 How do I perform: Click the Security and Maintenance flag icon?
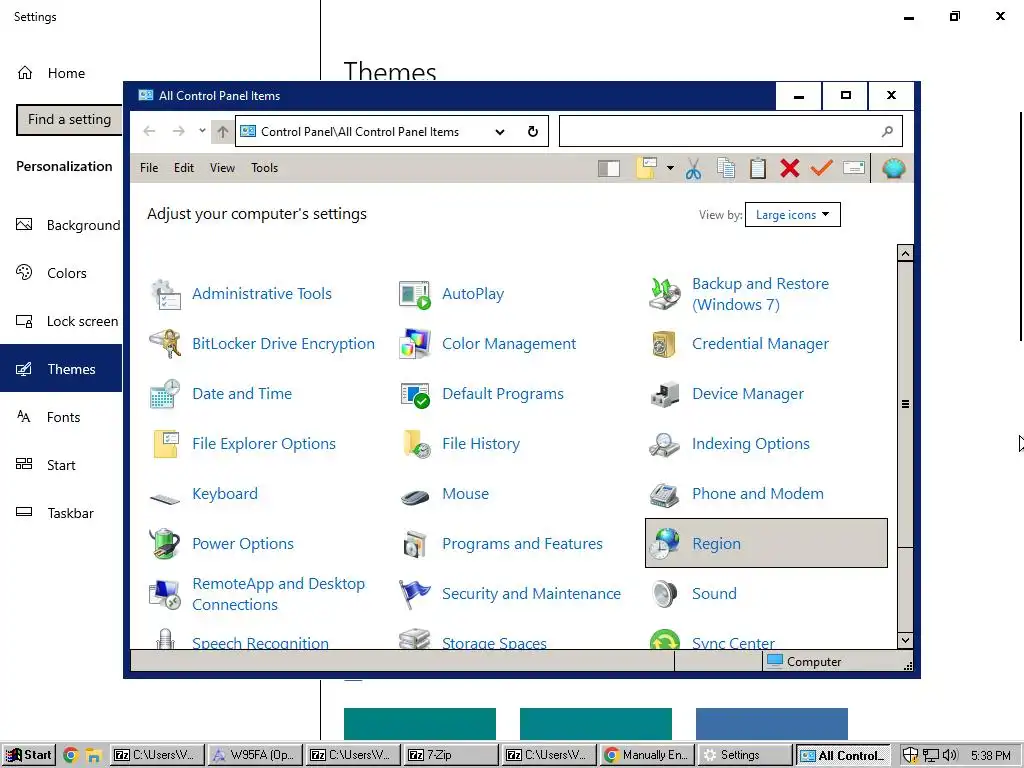(x=415, y=594)
